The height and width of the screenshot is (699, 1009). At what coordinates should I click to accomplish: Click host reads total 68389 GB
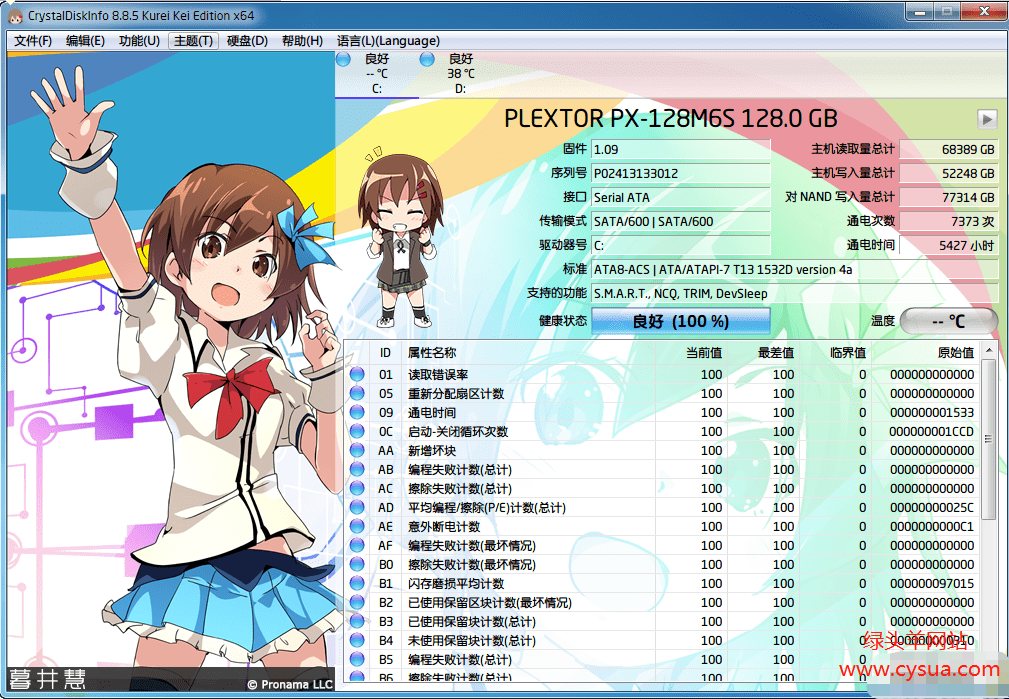[949, 149]
